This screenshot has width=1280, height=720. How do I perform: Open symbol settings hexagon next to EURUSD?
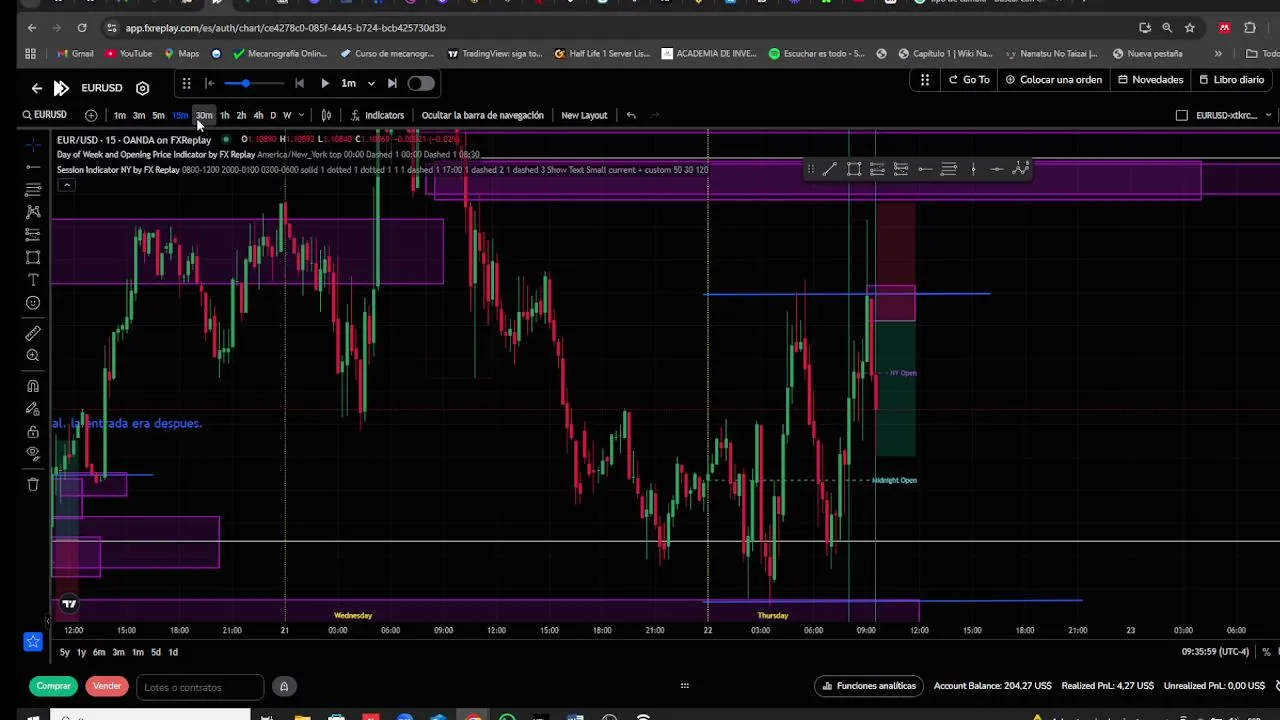[142, 88]
